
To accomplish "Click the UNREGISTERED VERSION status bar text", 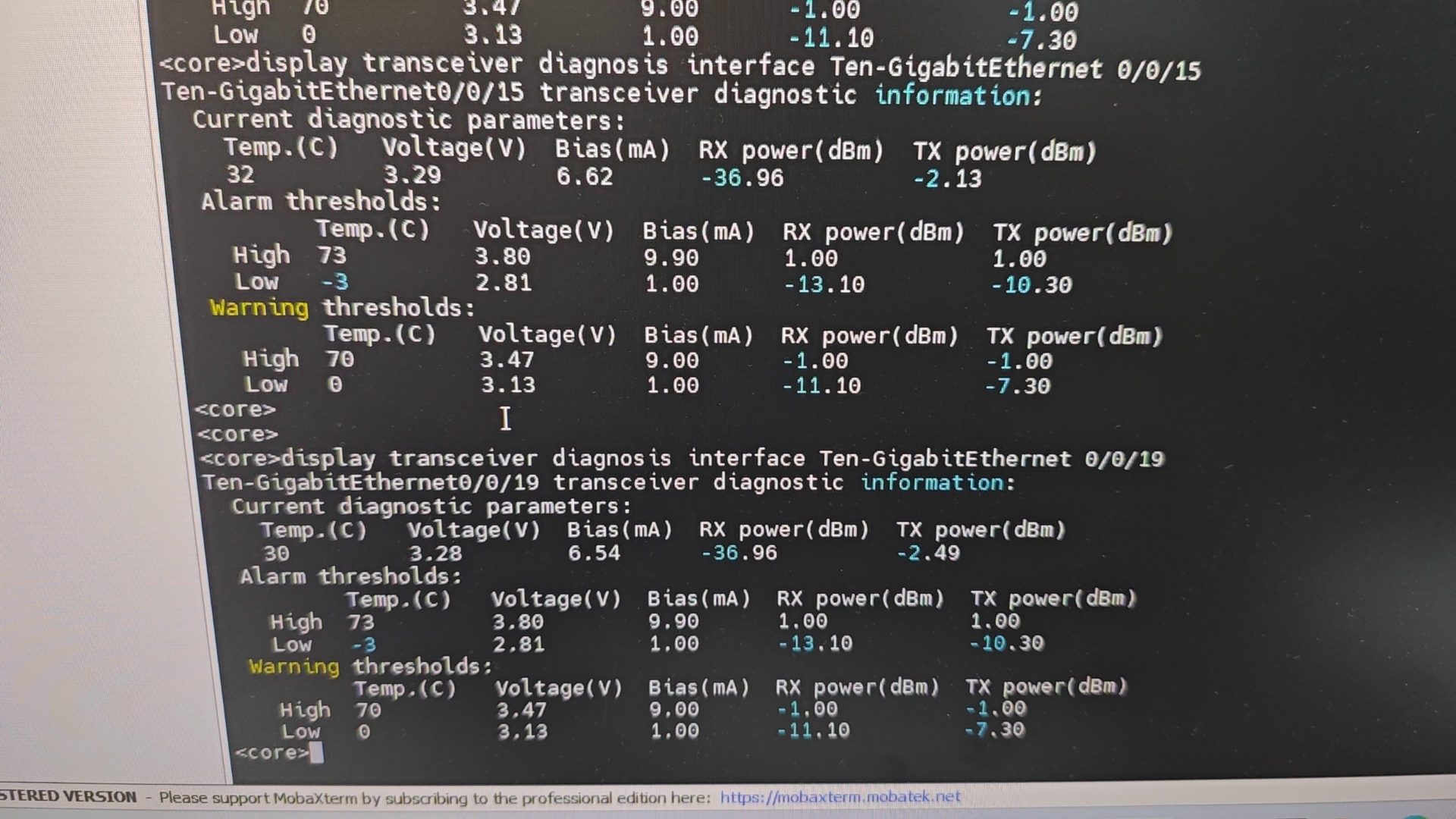I will click(x=68, y=797).
